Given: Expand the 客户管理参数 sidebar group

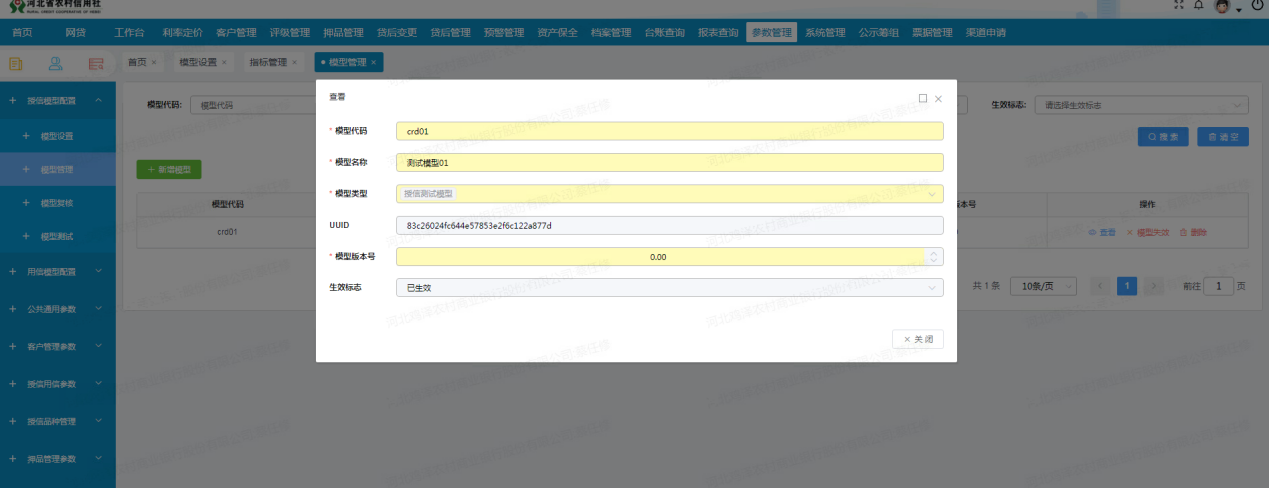Looking at the screenshot, I should (99, 346).
